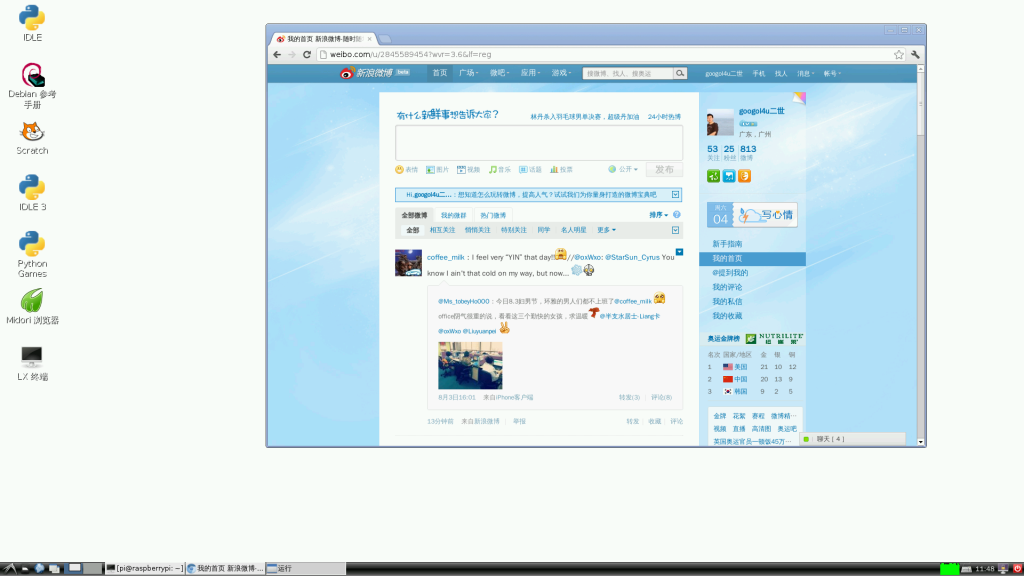Open the 应用 dropdown in the top nav
Screen dimensions: 1024x576
pos(530,73)
